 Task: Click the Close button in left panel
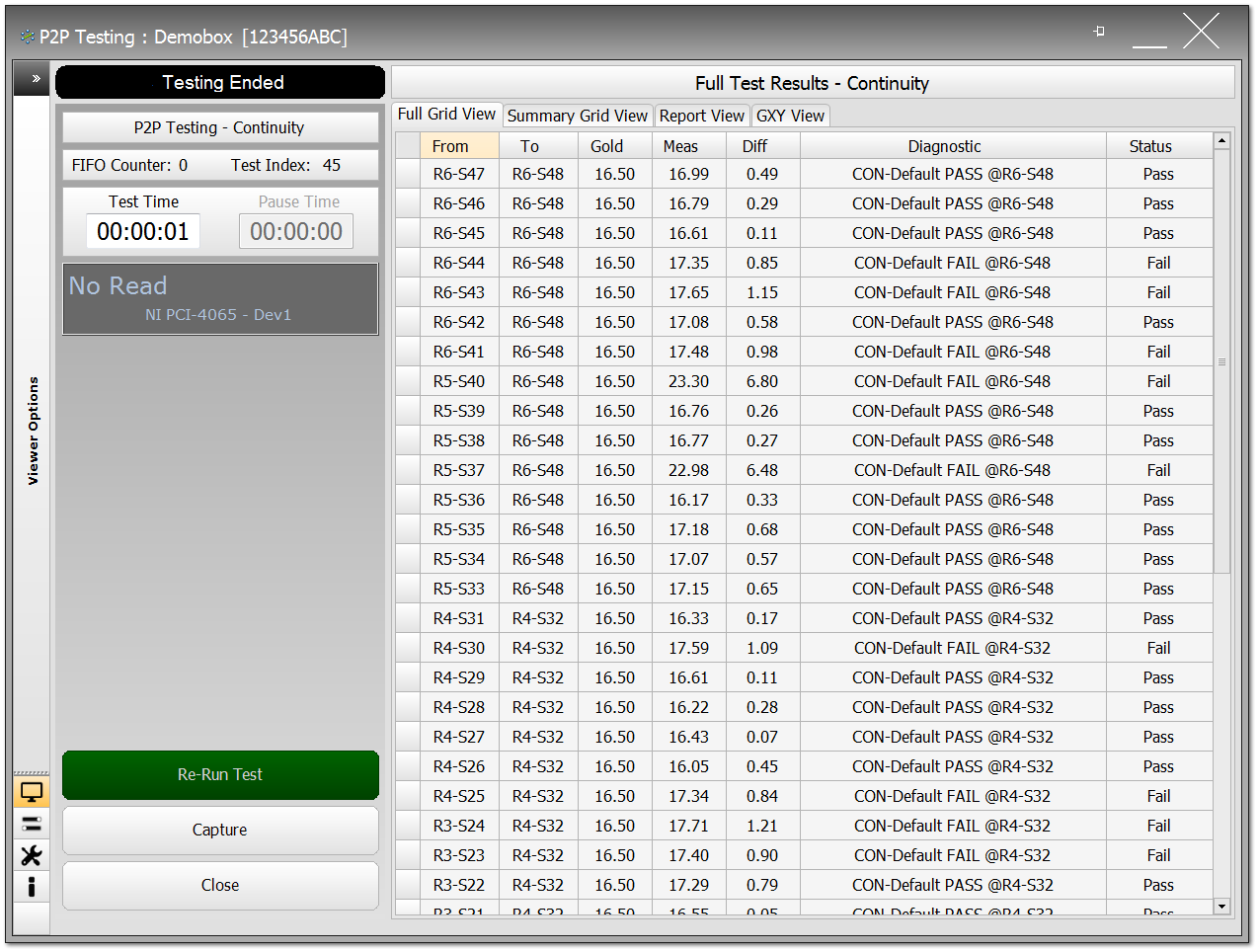pos(220,885)
